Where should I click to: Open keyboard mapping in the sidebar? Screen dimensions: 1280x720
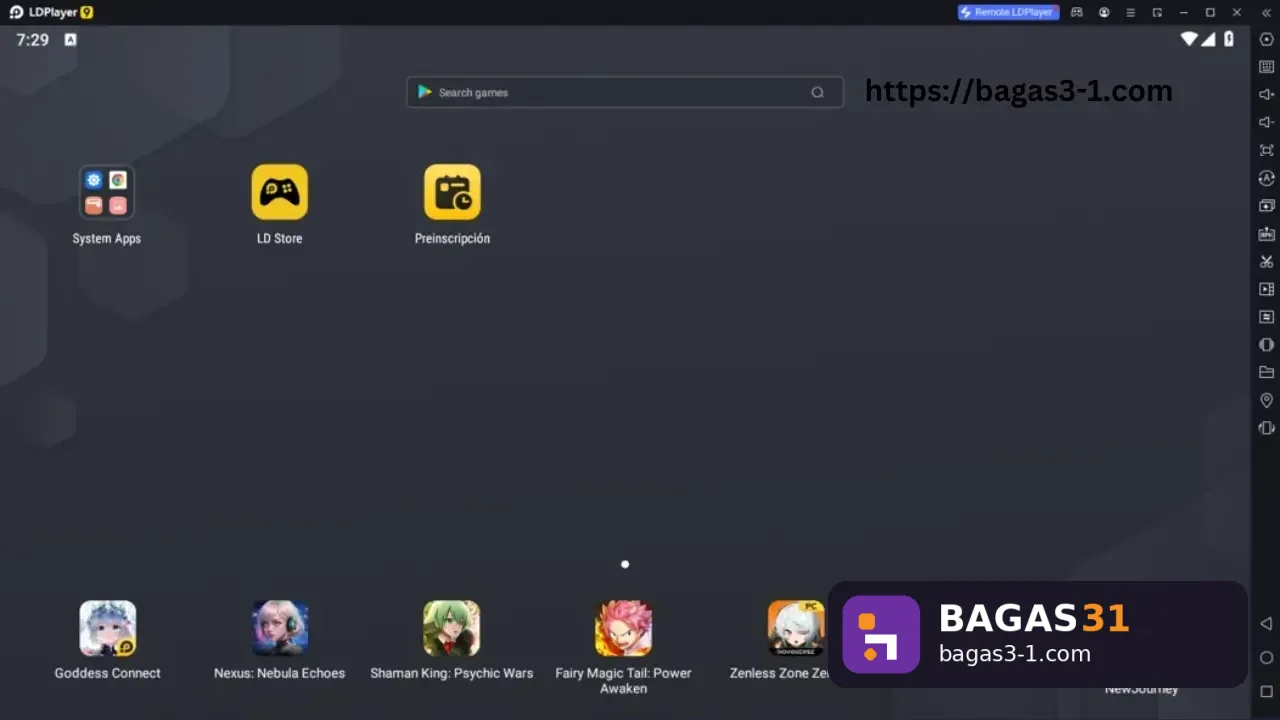click(1266, 67)
